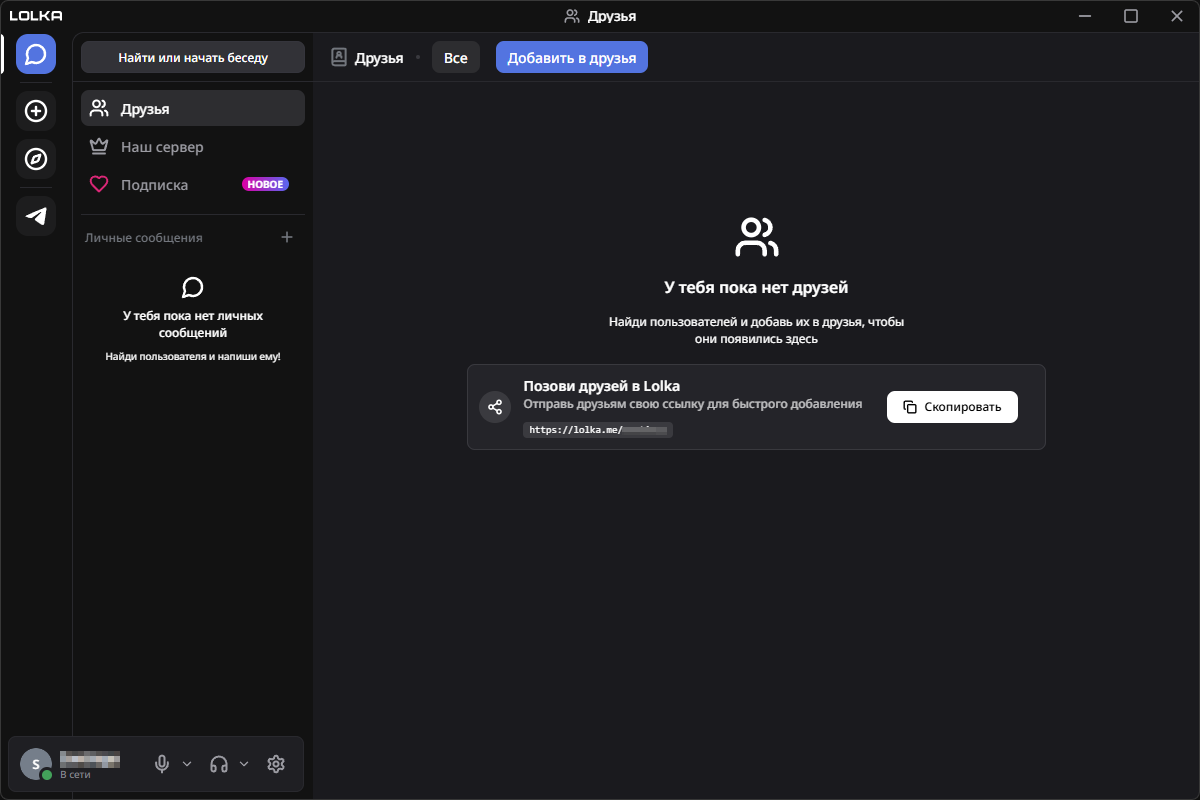Image resolution: width=1200 pixels, height=800 pixels.
Task: Expand headphones options arrow
Action: 244,764
